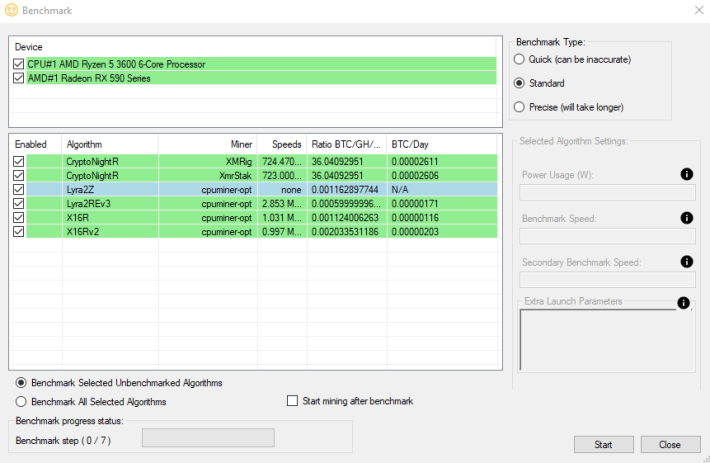Close the Benchmark window with X
The height and width of the screenshot is (463, 710).
pos(699,10)
